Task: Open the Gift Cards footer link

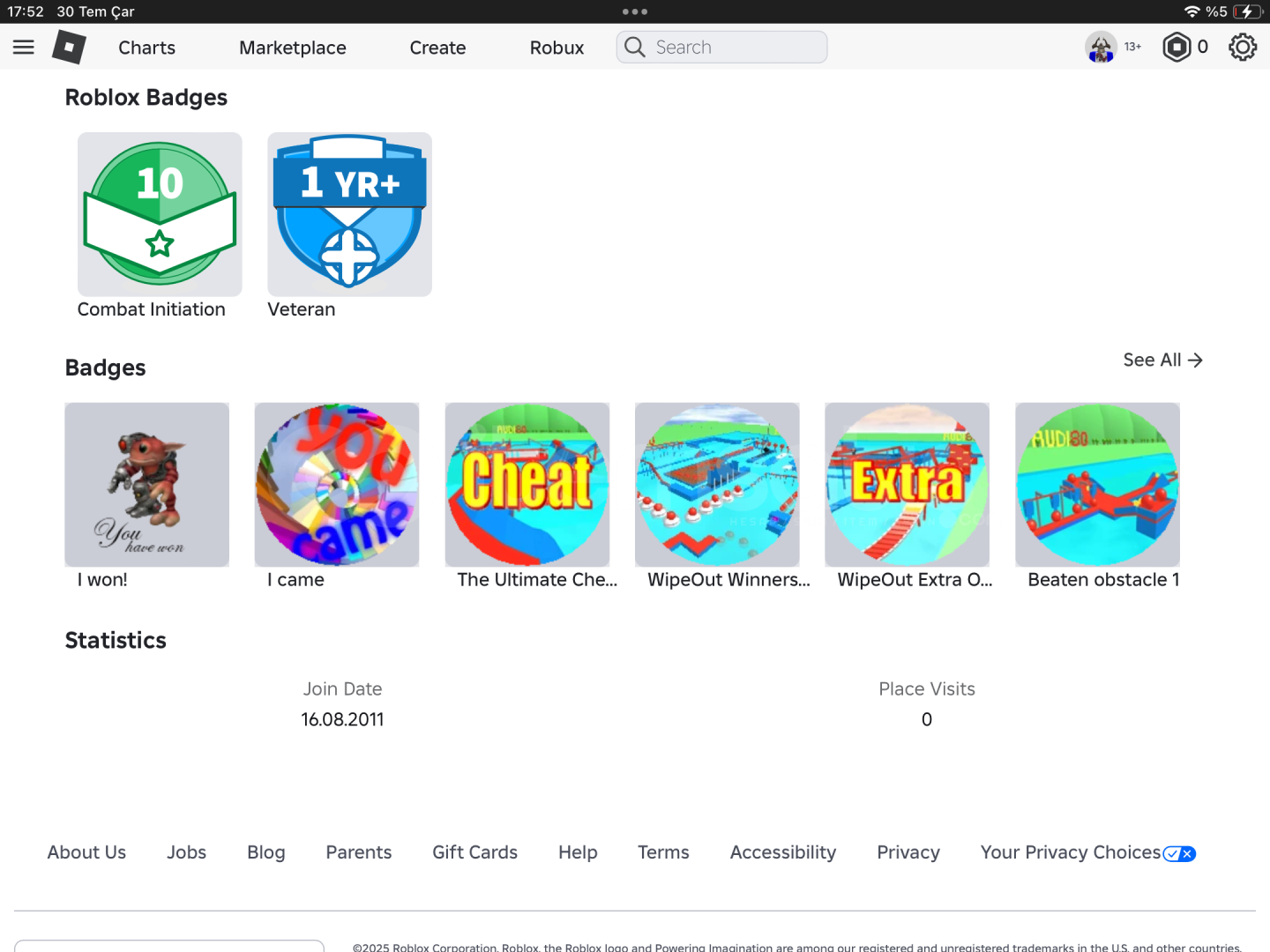Action: [475, 852]
